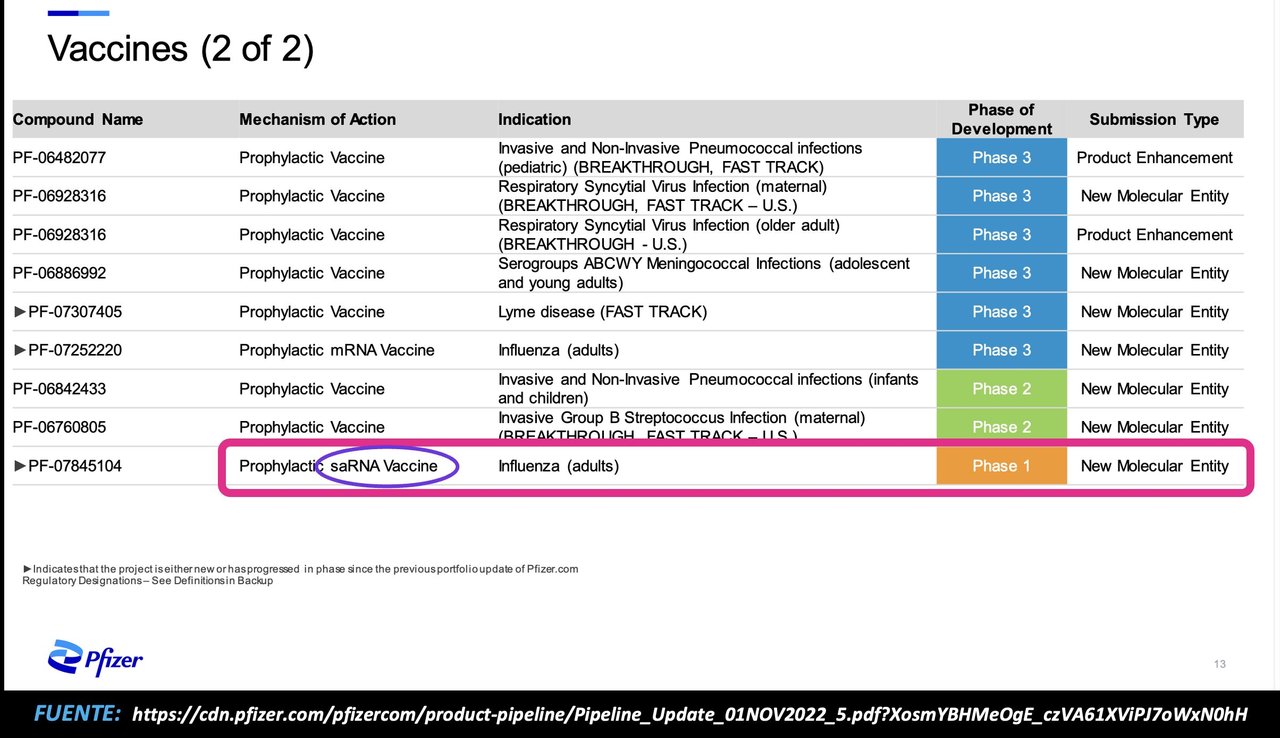This screenshot has width=1280, height=738.
Task: Click the 'FUENTE:' label
Action: pos(77,713)
